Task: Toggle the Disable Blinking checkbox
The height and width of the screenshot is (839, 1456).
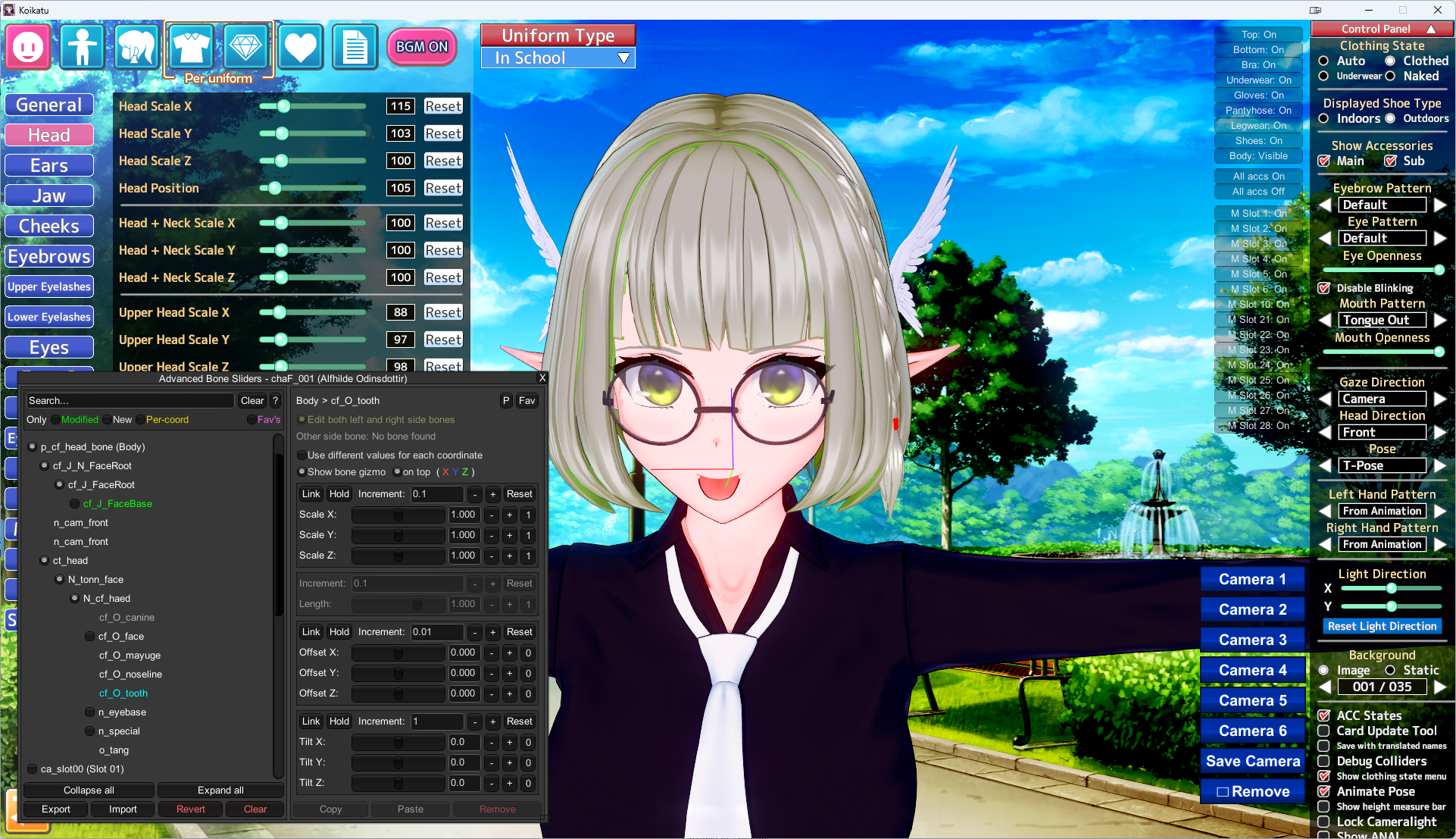Action: pyautogui.click(x=1324, y=288)
